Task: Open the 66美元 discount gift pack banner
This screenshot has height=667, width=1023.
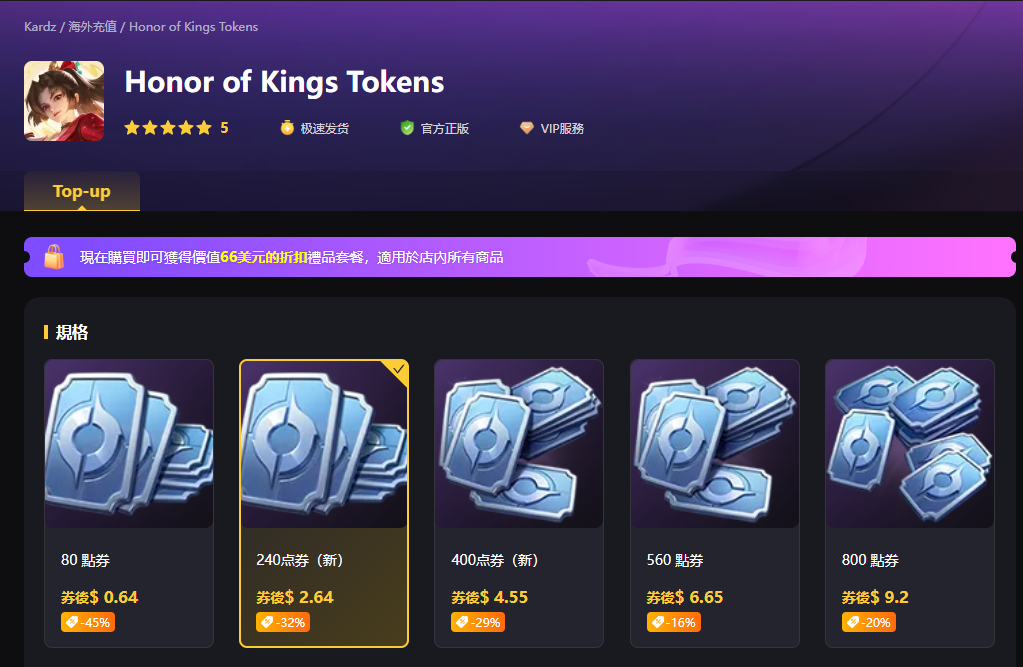Action: coord(519,257)
